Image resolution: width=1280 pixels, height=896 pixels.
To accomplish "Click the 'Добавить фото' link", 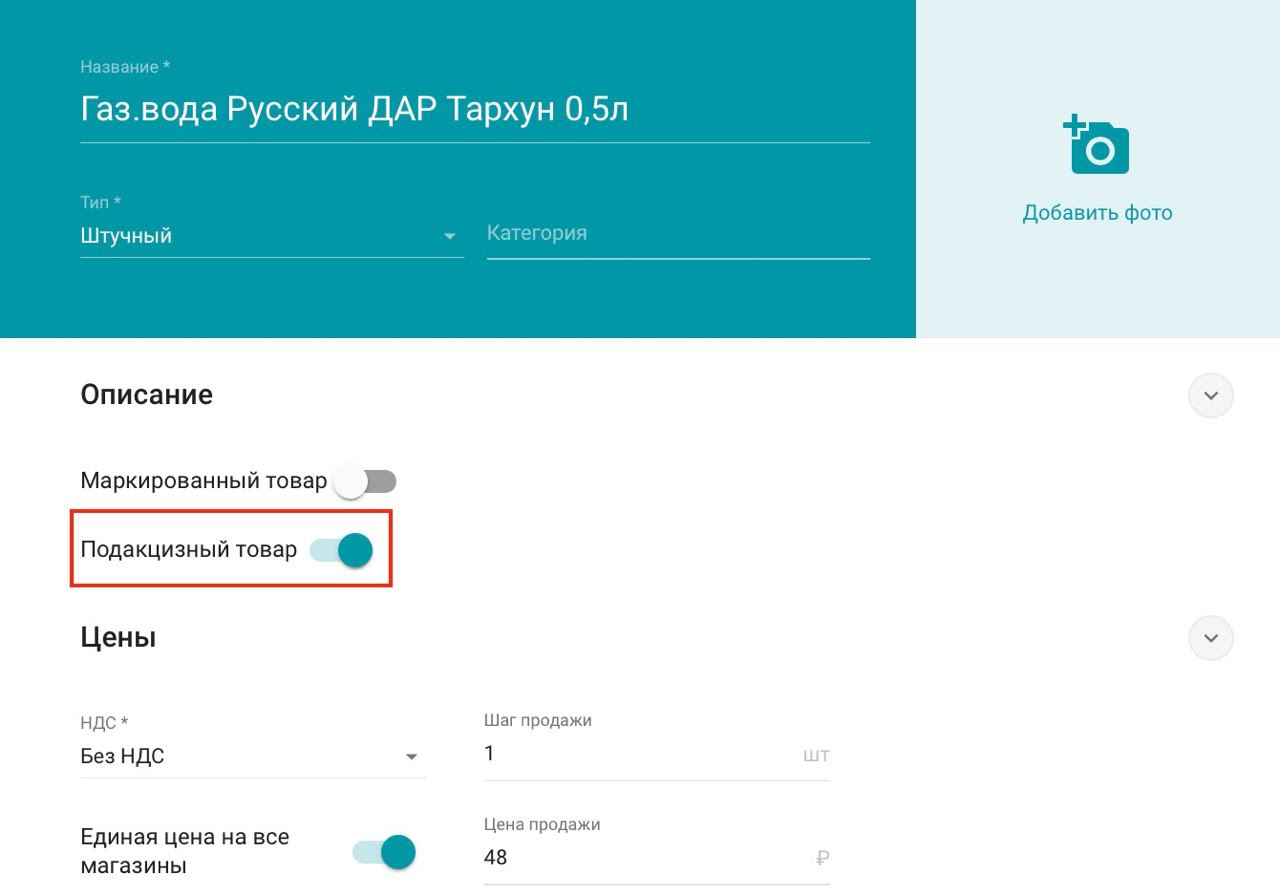I will [1097, 213].
